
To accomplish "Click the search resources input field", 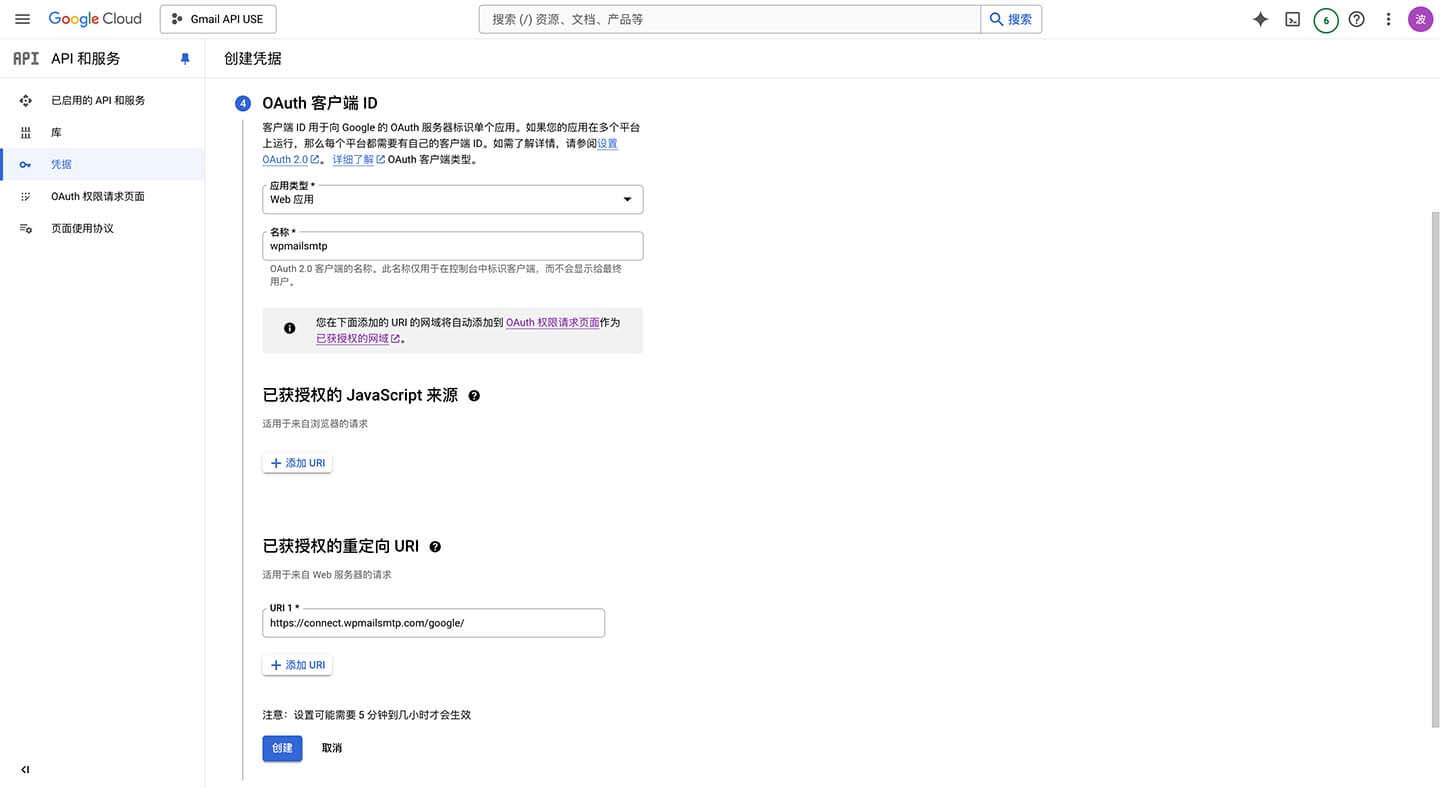I will 730,19.
